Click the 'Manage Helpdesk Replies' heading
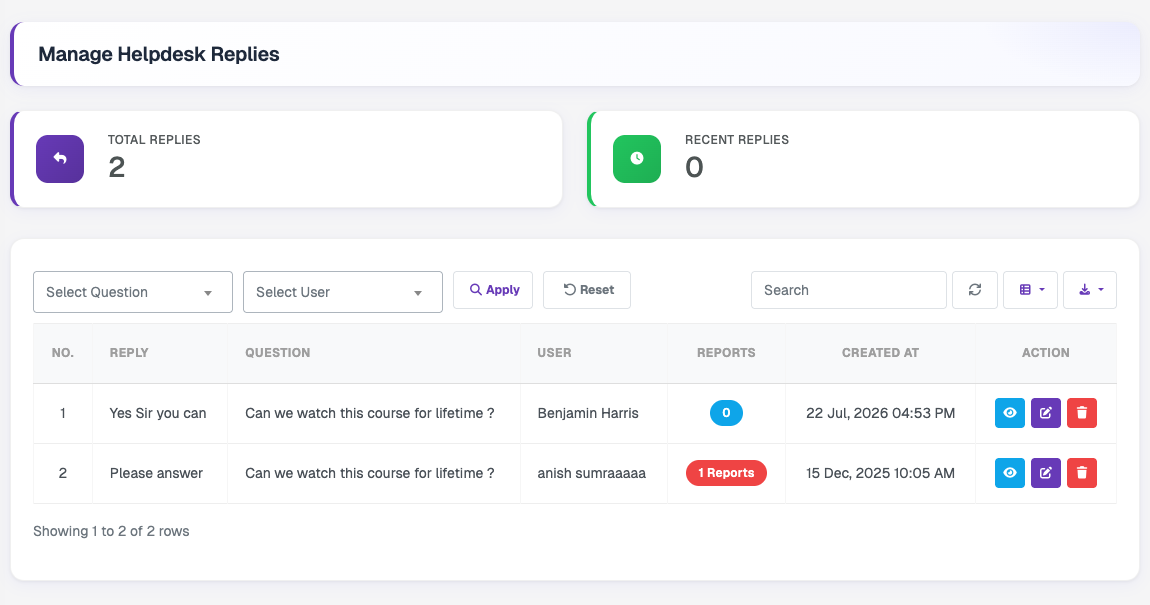The width and height of the screenshot is (1150, 605). pos(158,54)
